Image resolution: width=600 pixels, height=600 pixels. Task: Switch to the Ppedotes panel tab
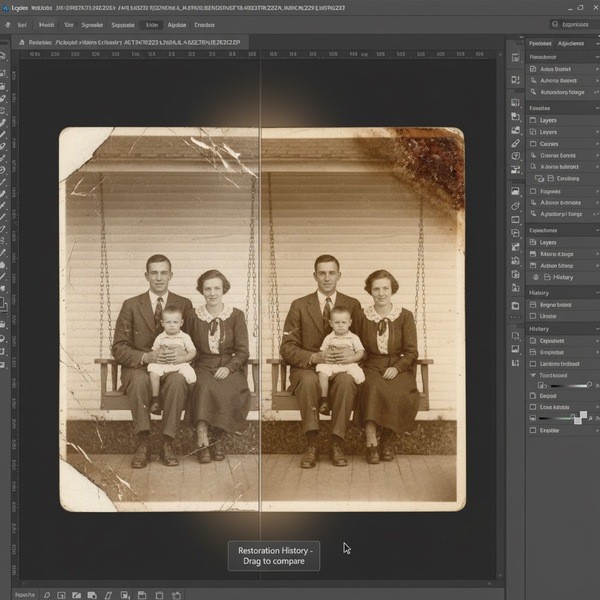click(540, 43)
